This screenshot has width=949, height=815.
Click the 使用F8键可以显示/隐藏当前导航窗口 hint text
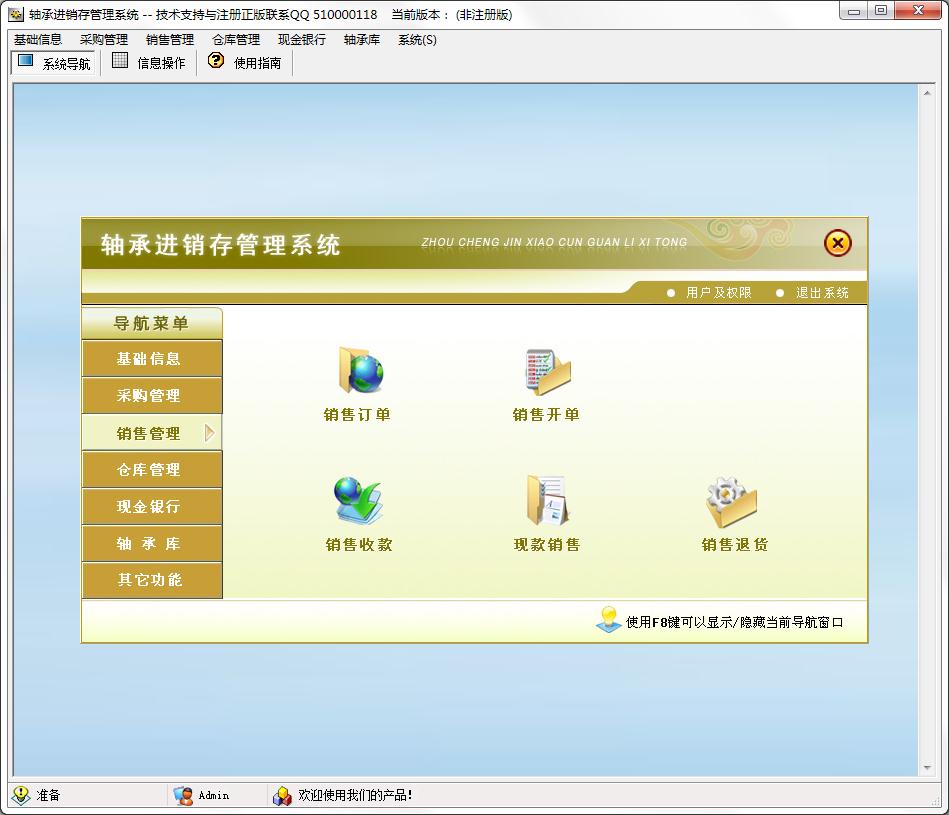(734, 622)
